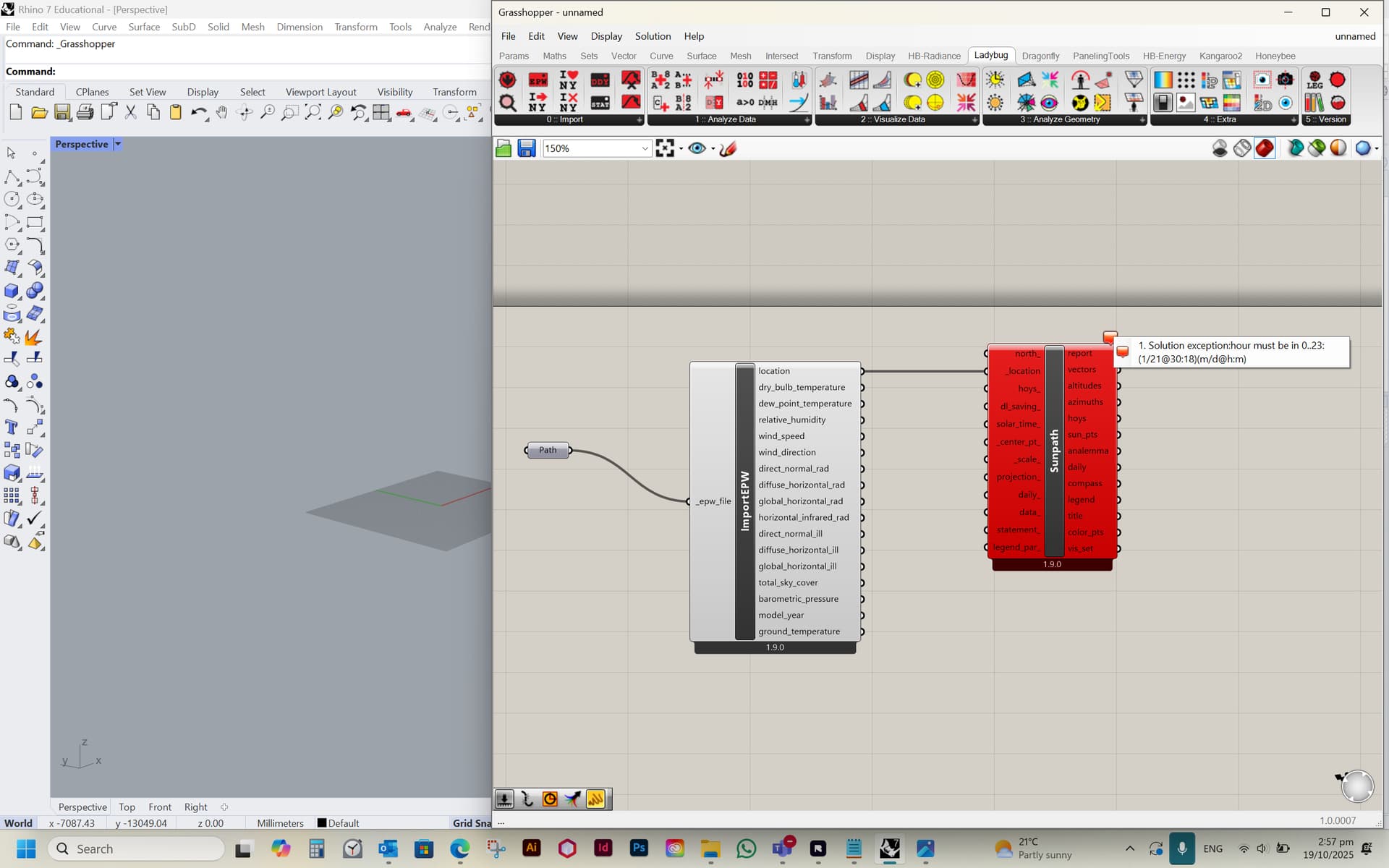The width and height of the screenshot is (1389, 868).
Task: Switch to the HB-Radiance tab
Action: click(x=934, y=56)
